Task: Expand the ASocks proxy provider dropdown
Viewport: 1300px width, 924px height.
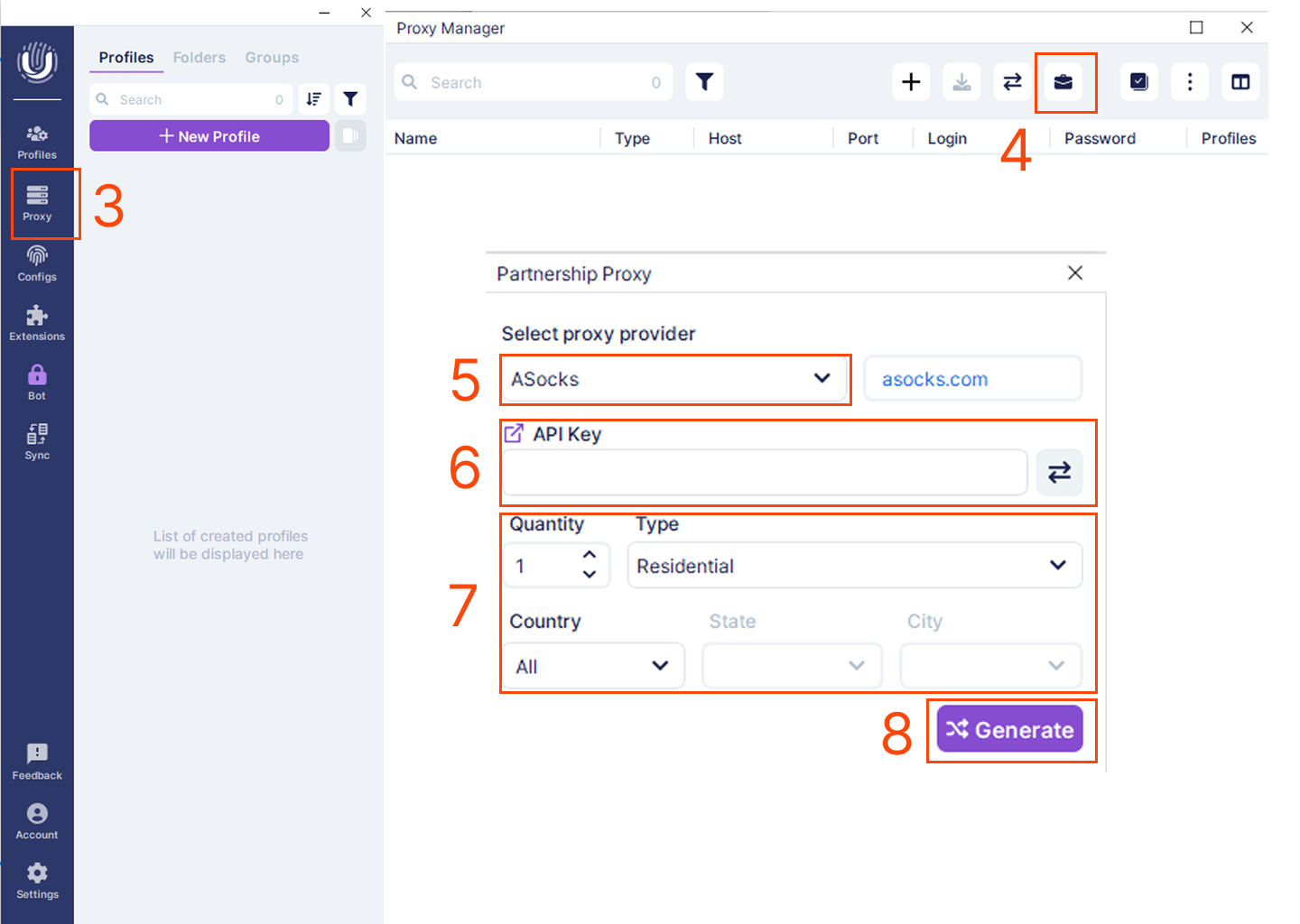Action: pos(673,379)
